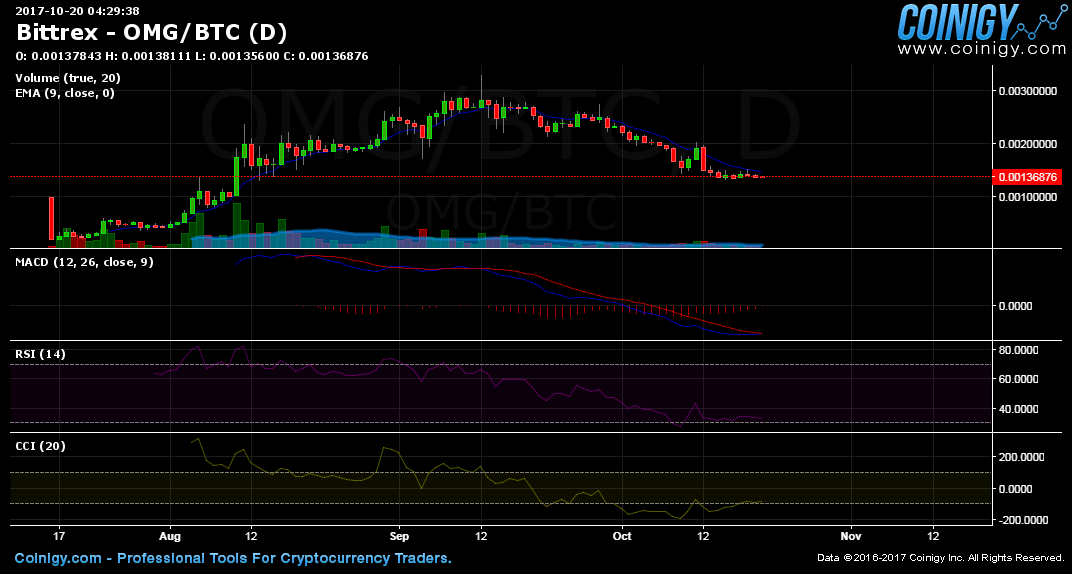This screenshot has width=1072, height=574.
Task: Click the OHLC values line under title
Action: coord(192,56)
